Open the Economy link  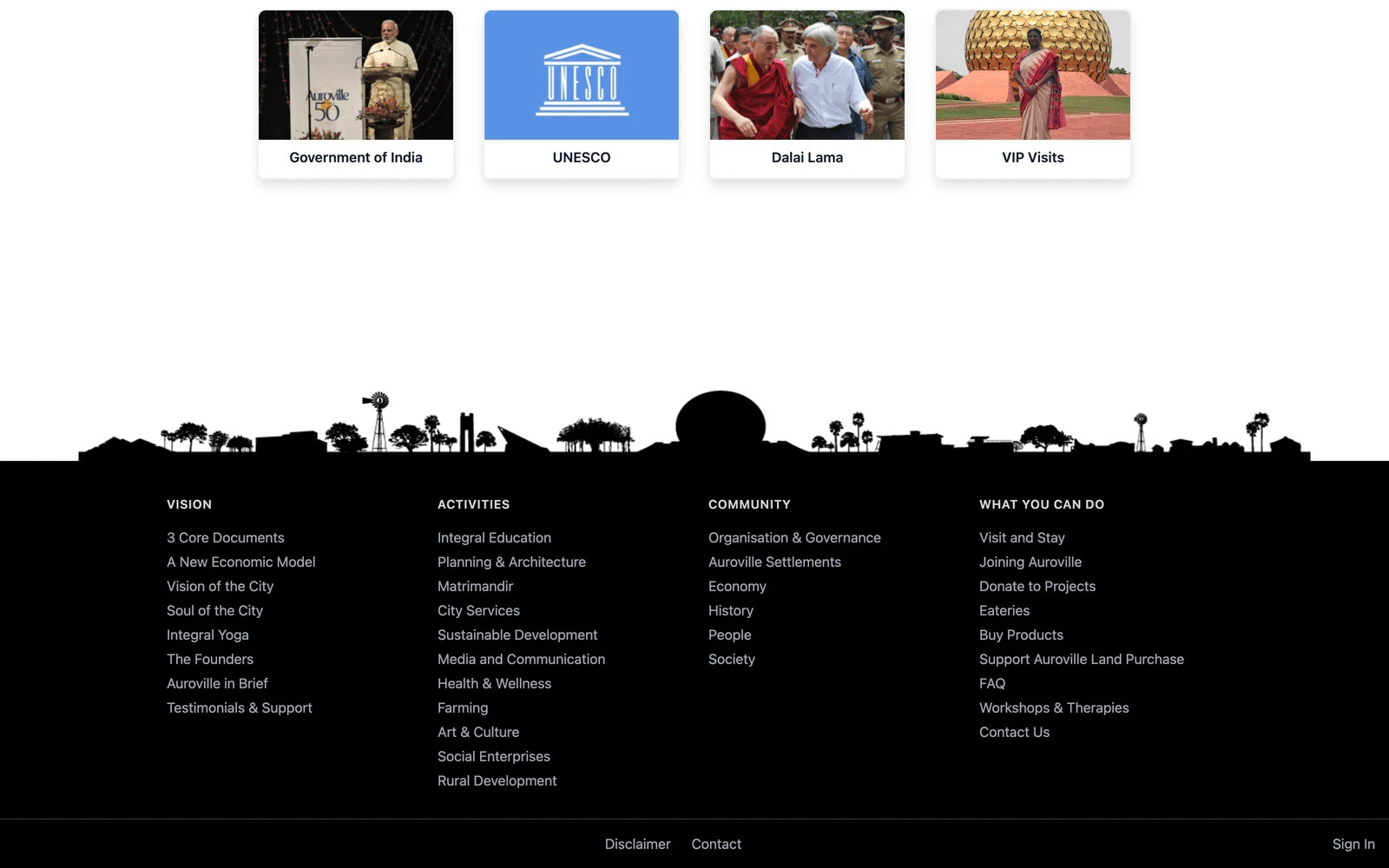[737, 586]
